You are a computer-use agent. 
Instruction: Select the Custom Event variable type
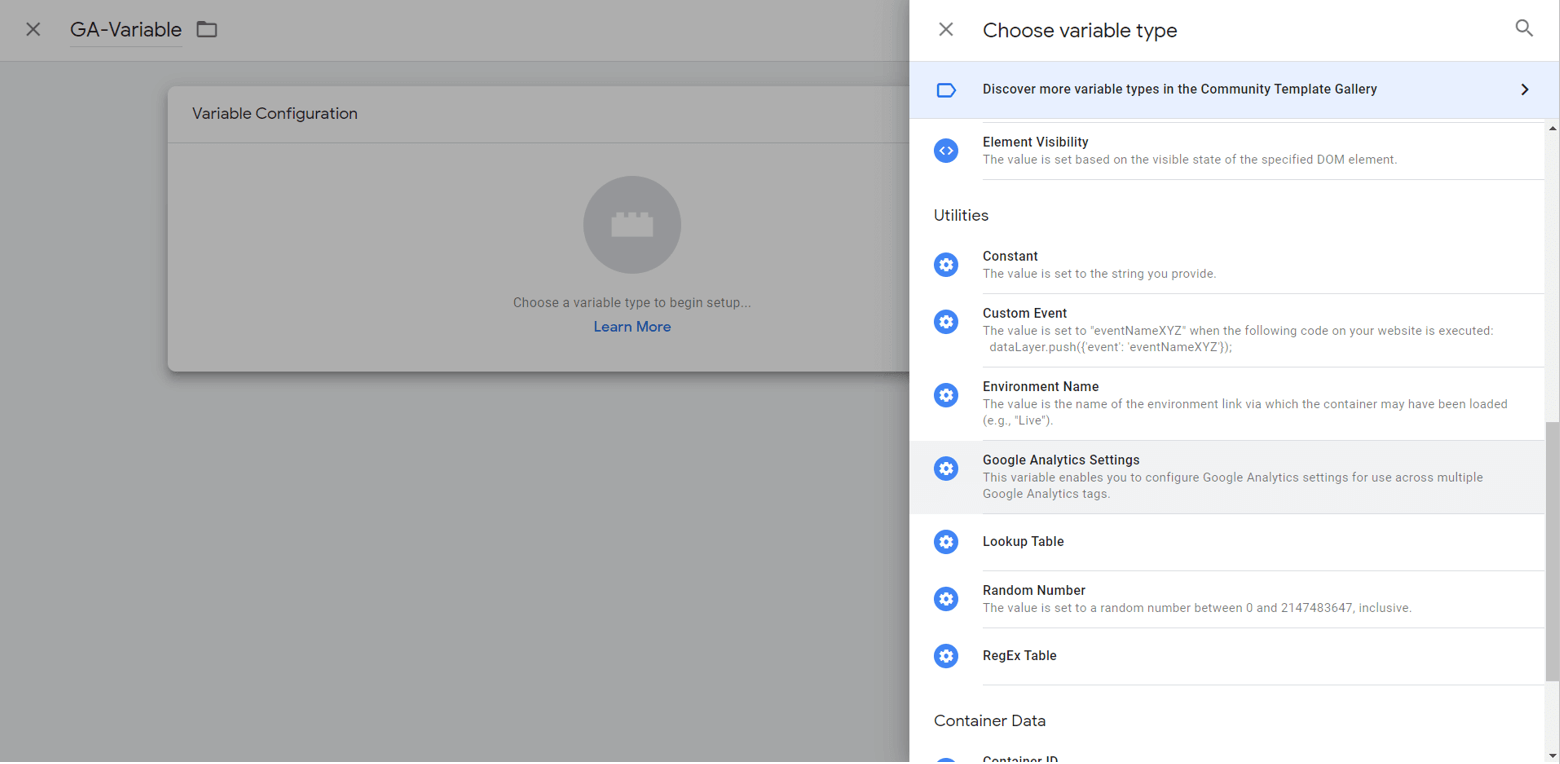tap(1227, 330)
